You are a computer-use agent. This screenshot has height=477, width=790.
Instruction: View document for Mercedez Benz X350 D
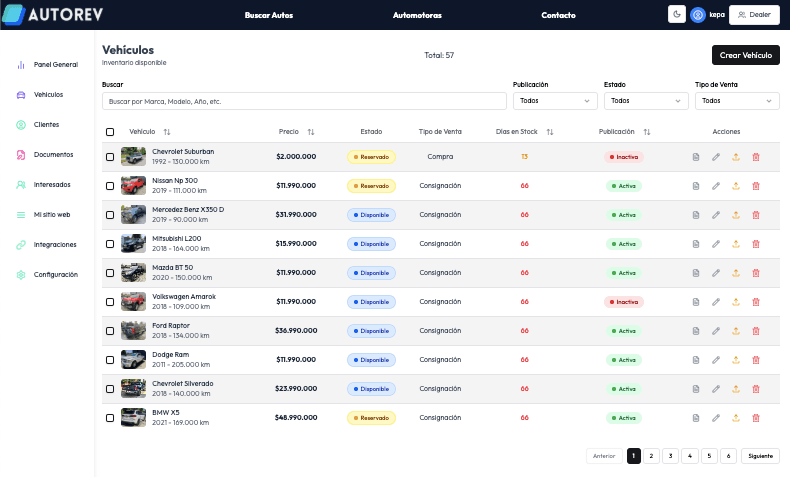click(696, 215)
